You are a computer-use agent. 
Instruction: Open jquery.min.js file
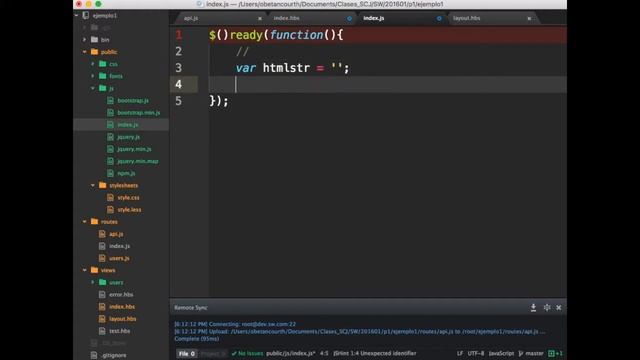[x=134, y=149]
